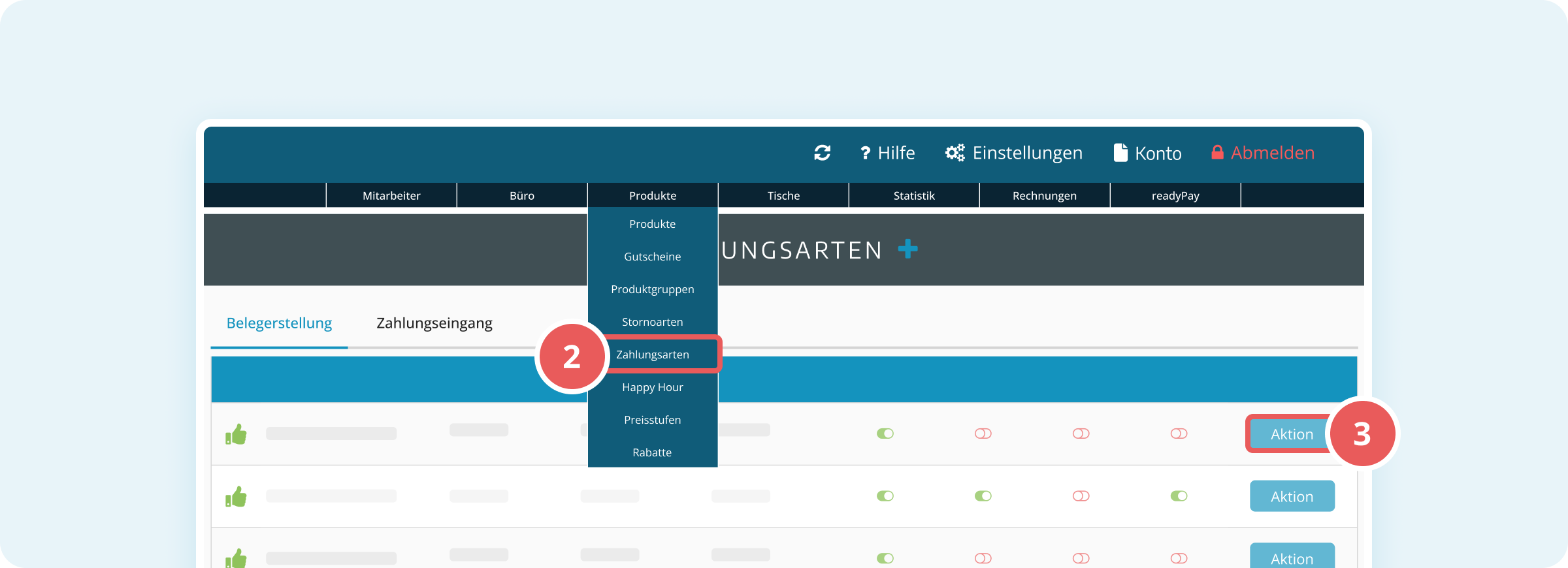1568x568 pixels.
Task: Add a payment type with the plus icon
Action: pos(907,249)
